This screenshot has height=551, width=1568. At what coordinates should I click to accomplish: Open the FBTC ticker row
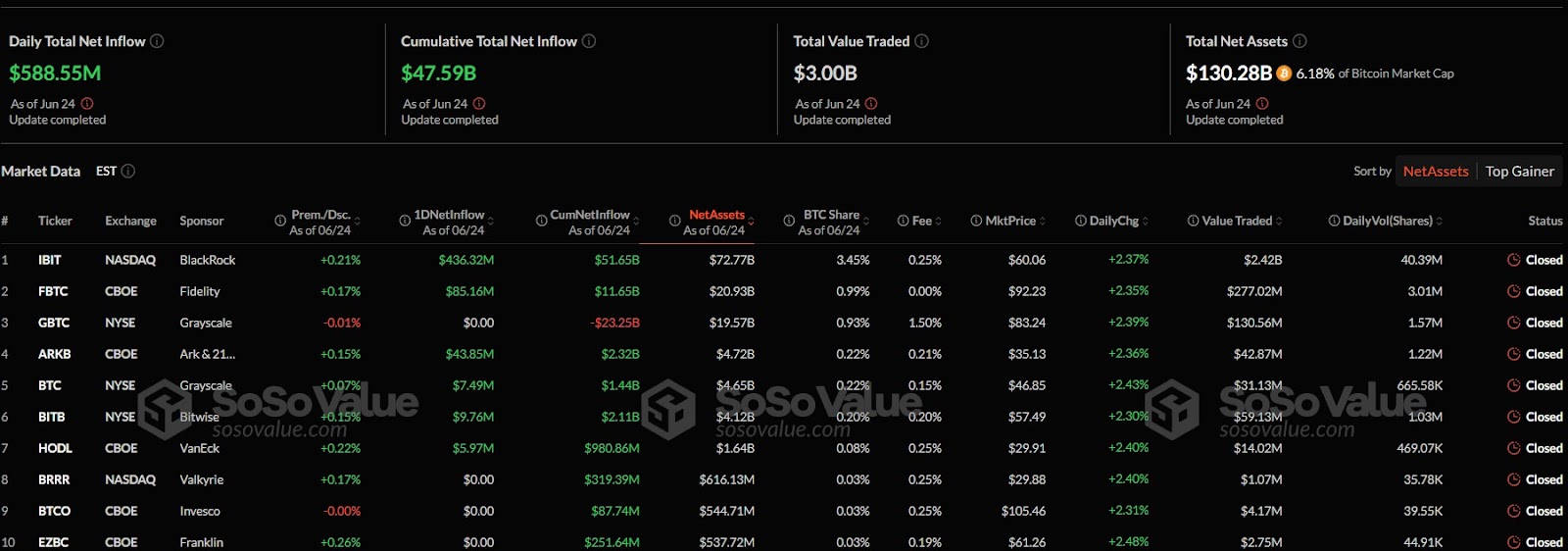(784, 291)
